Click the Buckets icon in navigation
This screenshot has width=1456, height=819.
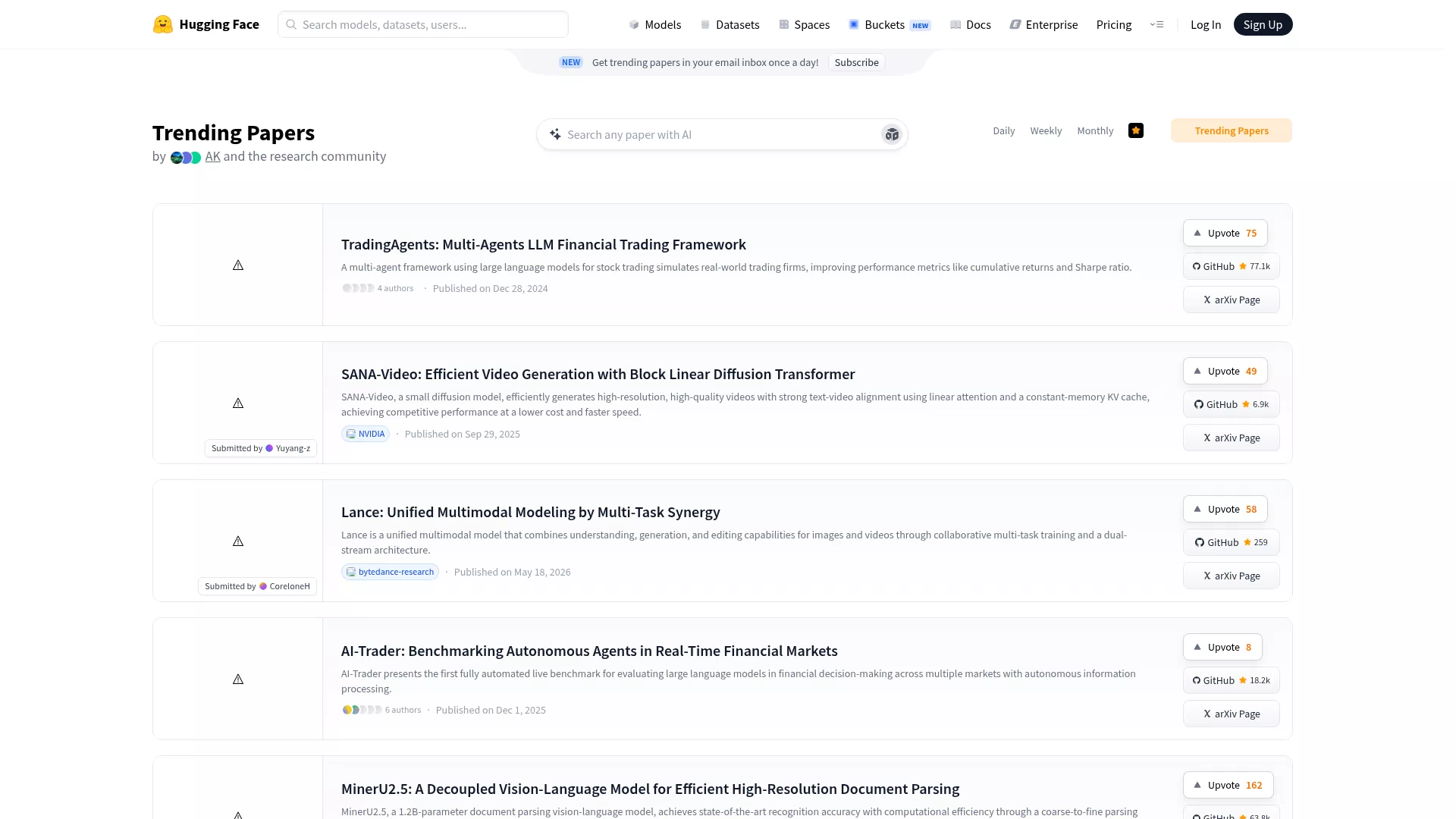click(854, 24)
